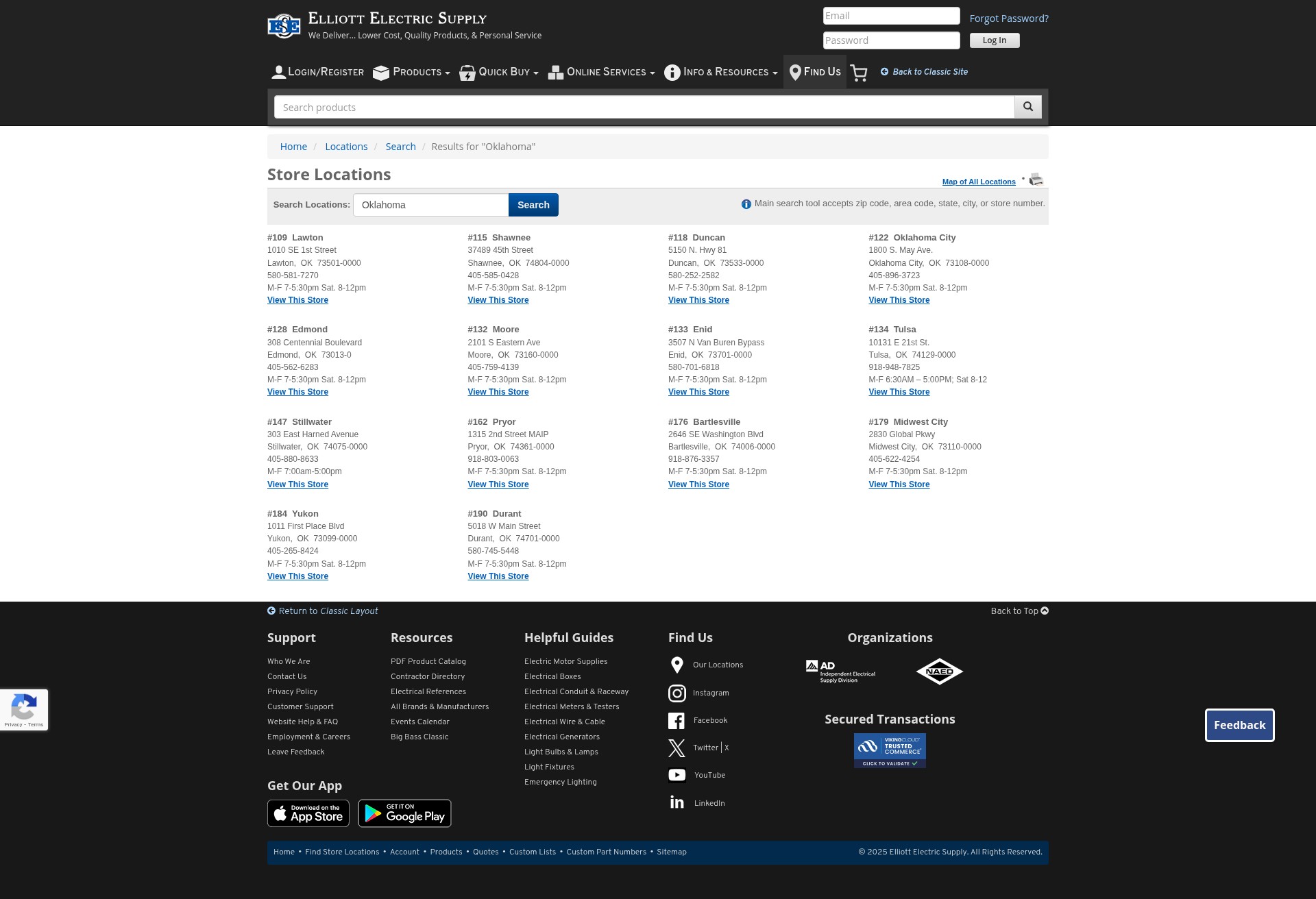Screen dimensions: 1316x899
Task: Click Forgot Password link
Action: (x=1009, y=19)
